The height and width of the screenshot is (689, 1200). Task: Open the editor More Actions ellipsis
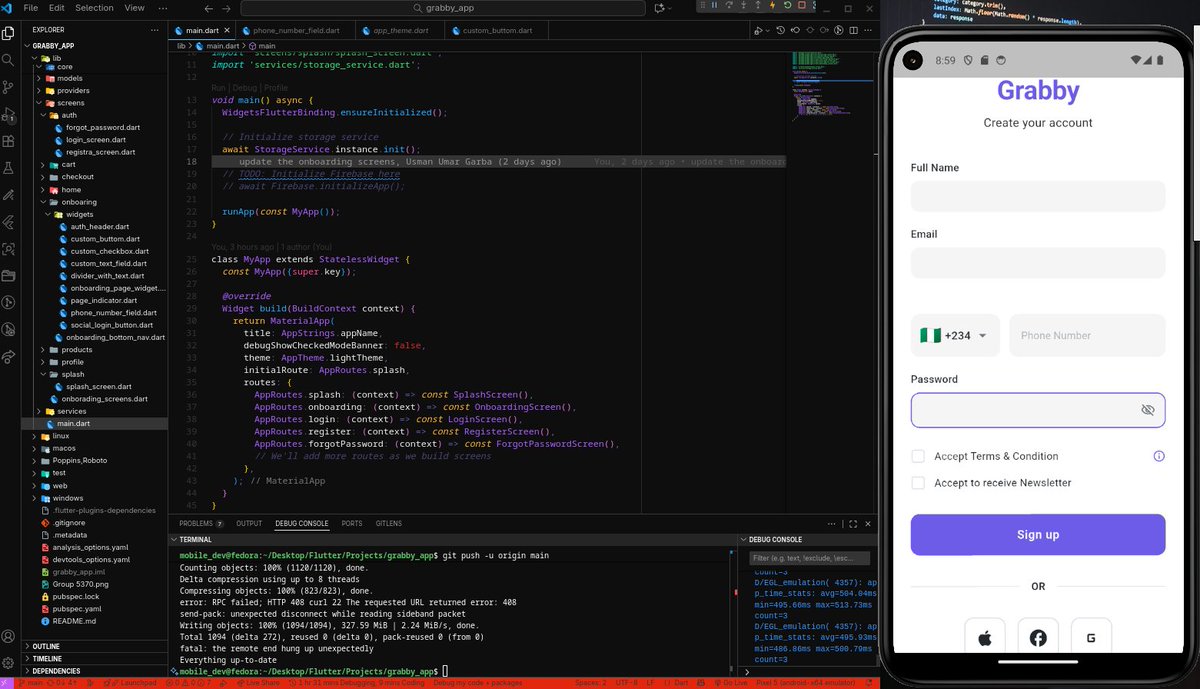868,30
